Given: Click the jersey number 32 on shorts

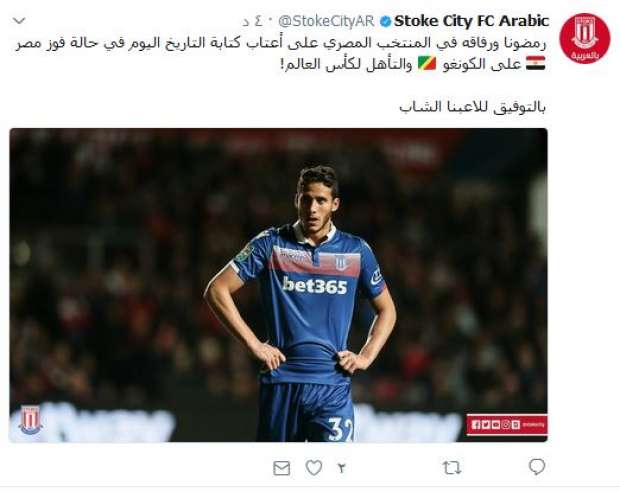Looking at the screenshot, I should 340,429.
